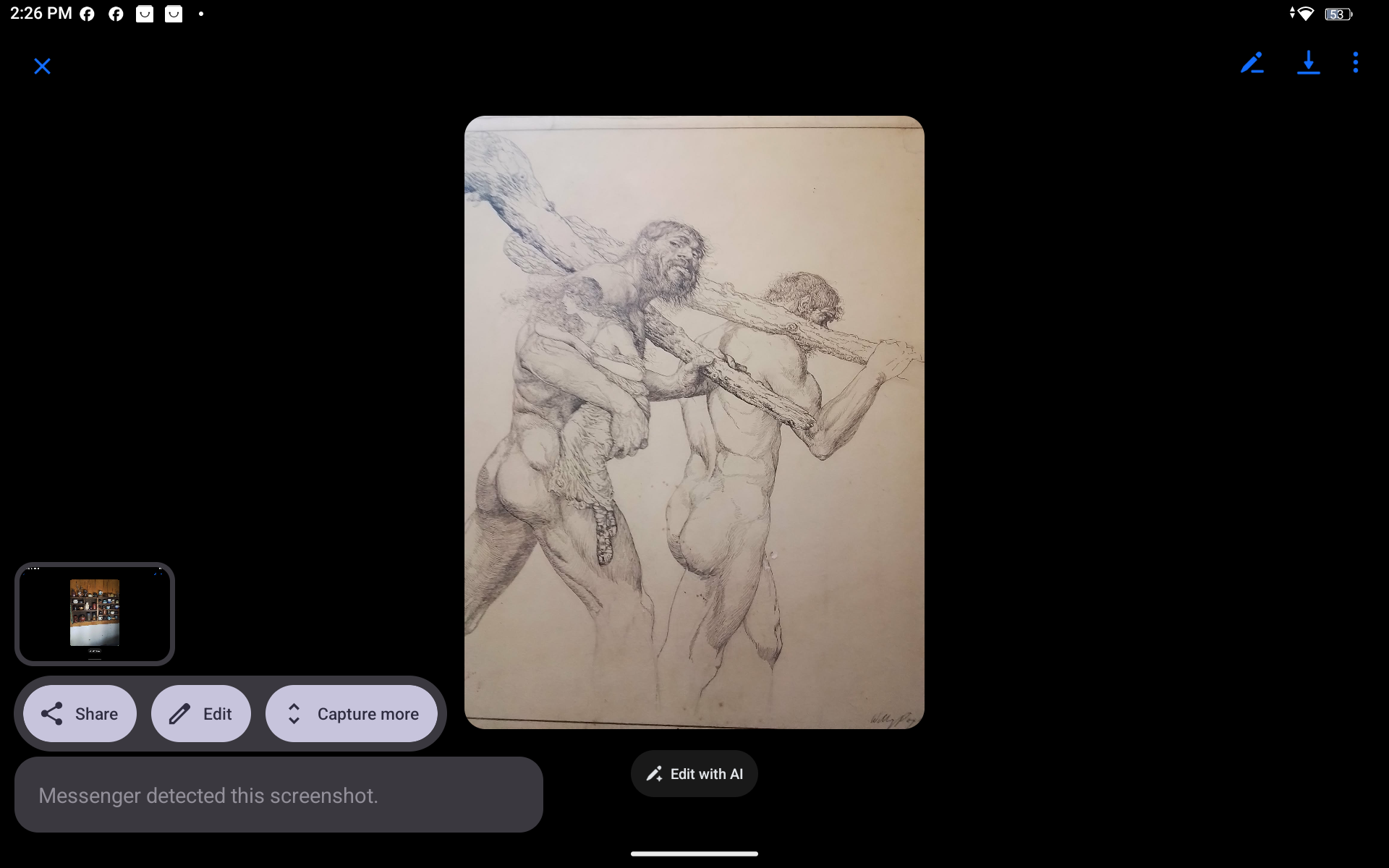The image size is (1389, 868).
Task: Open the three-dot overflow menu
Action: (x=1356, y=63)
